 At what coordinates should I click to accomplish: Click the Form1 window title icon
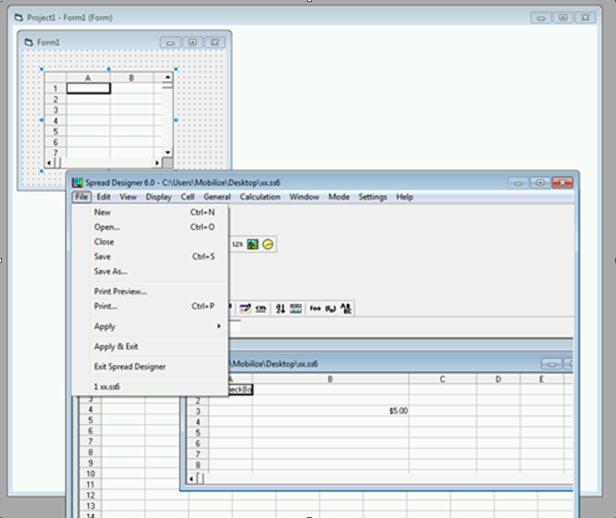tap(29, 42)
